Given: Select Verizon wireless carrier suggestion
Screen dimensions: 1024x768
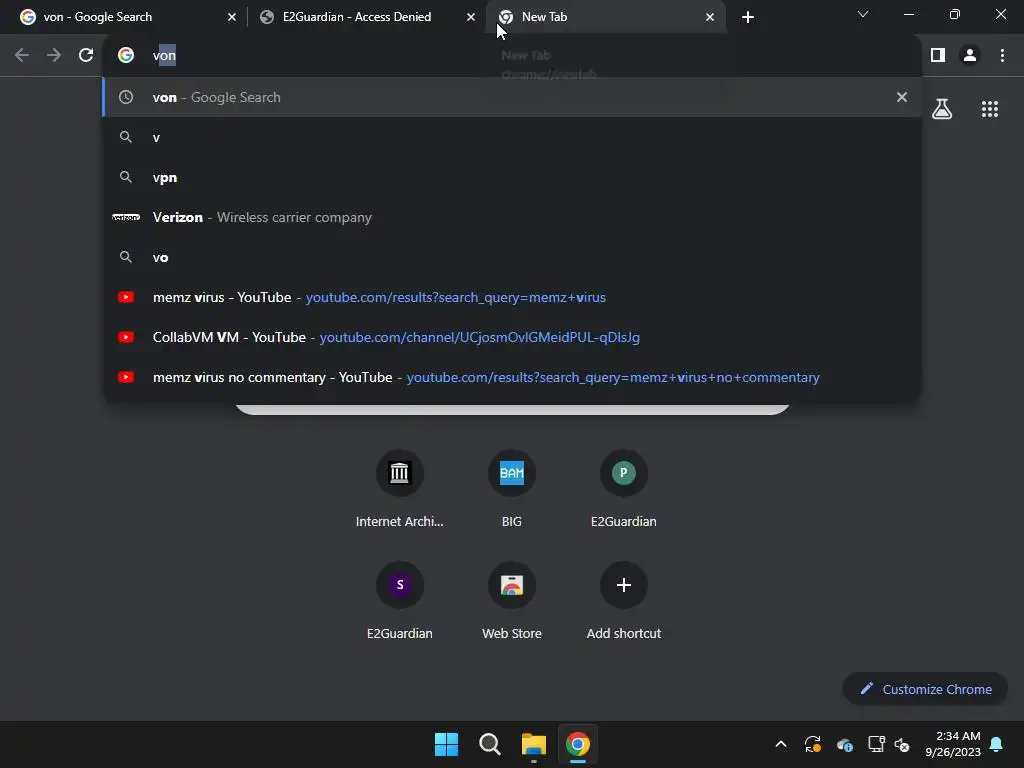Looking at the screenshot, I should click(x=512, y=217).
